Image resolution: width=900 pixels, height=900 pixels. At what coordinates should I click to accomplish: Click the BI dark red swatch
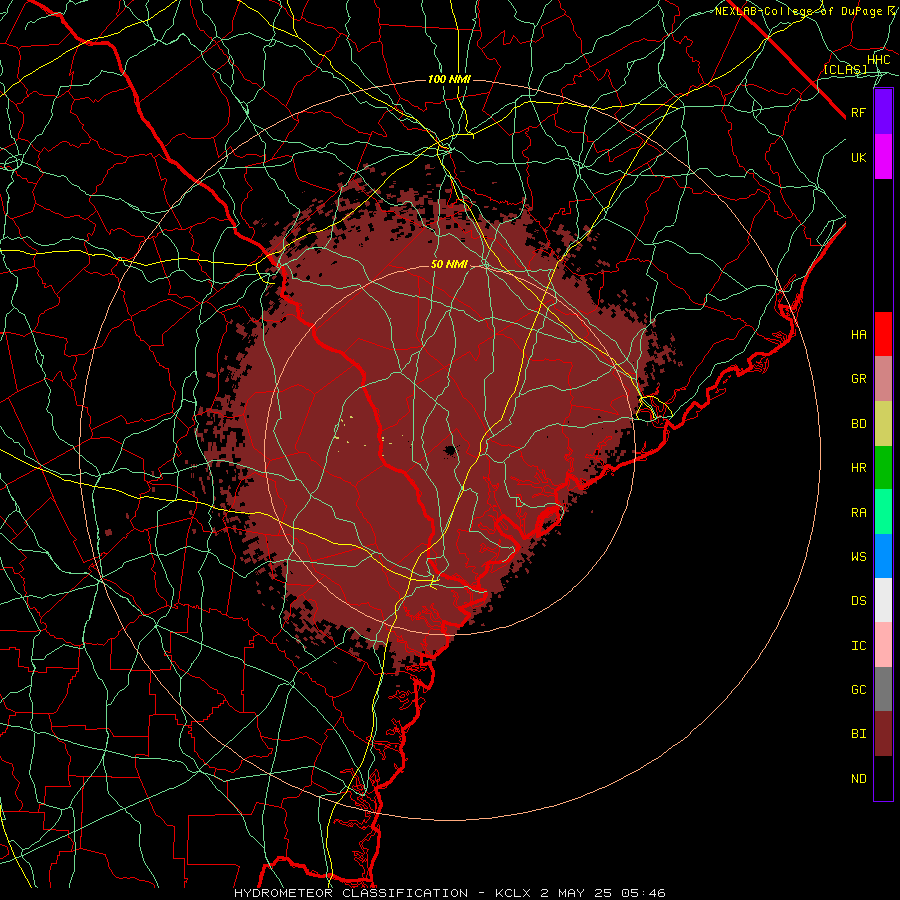[883, 734]
